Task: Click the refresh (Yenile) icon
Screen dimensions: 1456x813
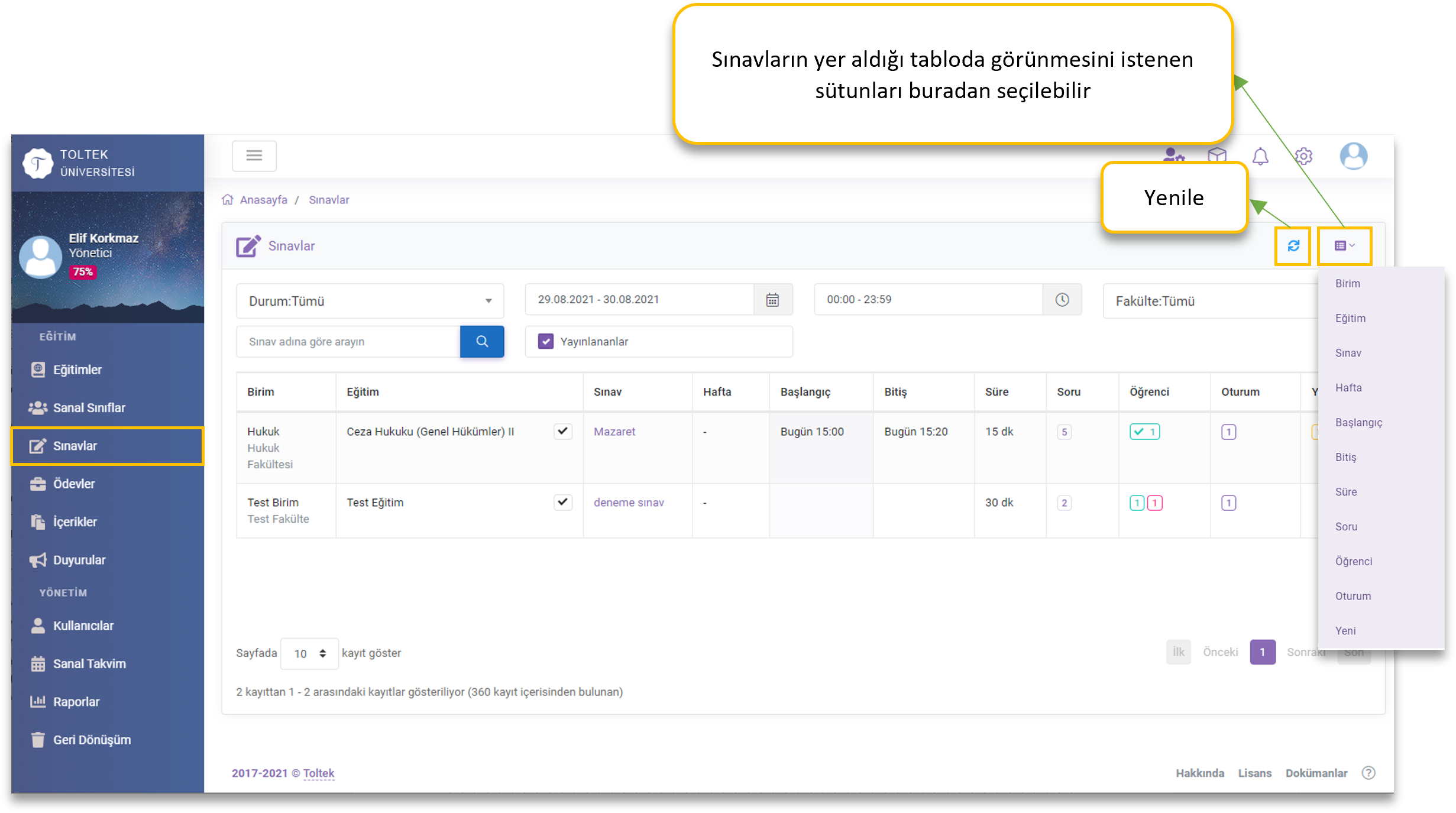Action: tap(1293, 246)
